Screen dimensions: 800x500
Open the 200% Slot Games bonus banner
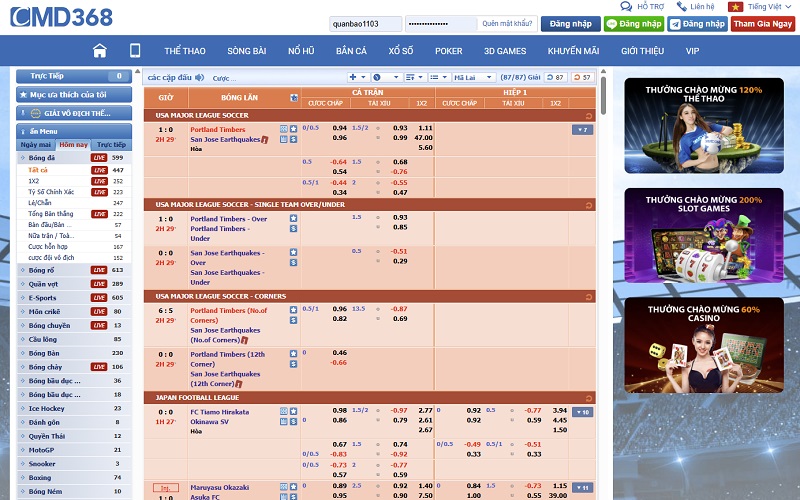(x=704, y=235)
